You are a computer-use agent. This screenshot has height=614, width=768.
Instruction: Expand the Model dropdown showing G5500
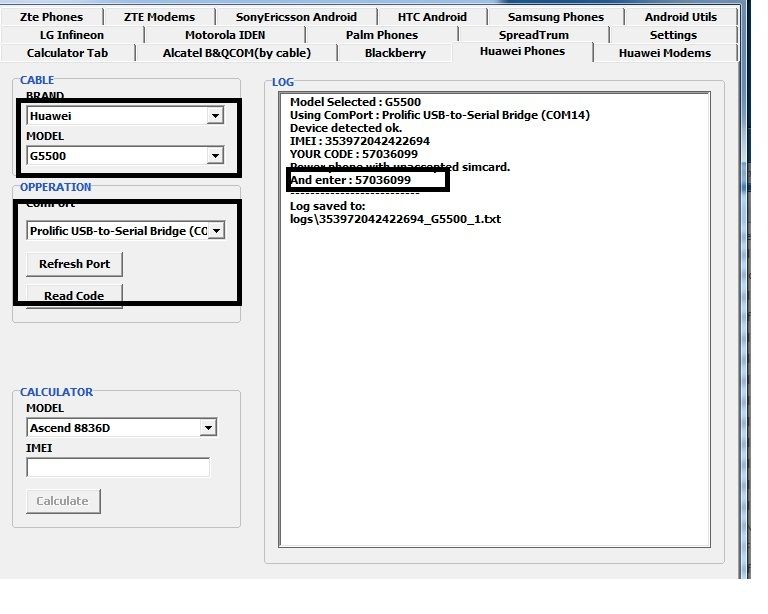(214, 156)
